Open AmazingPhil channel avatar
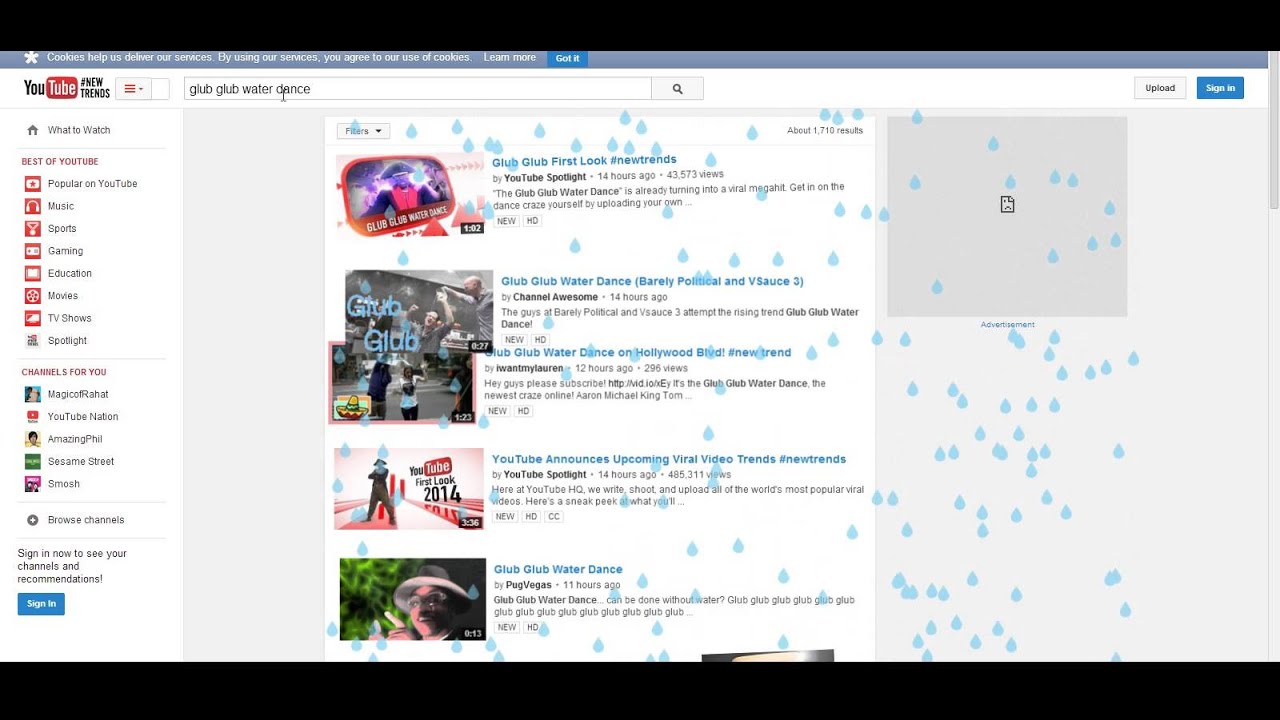Image resolution: width=1280 pixels, height=720 pixels. coord(33,439)
